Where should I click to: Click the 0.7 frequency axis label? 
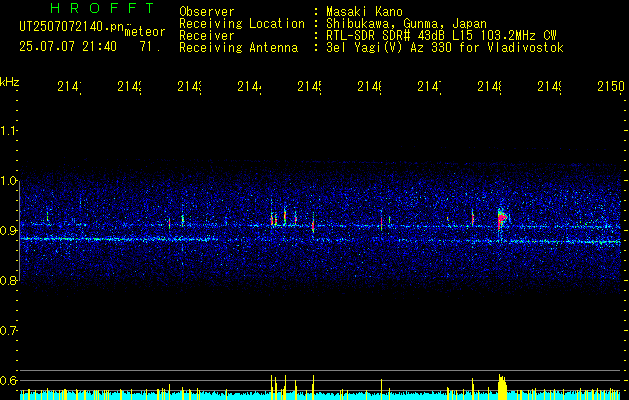[x=8, y=331]
